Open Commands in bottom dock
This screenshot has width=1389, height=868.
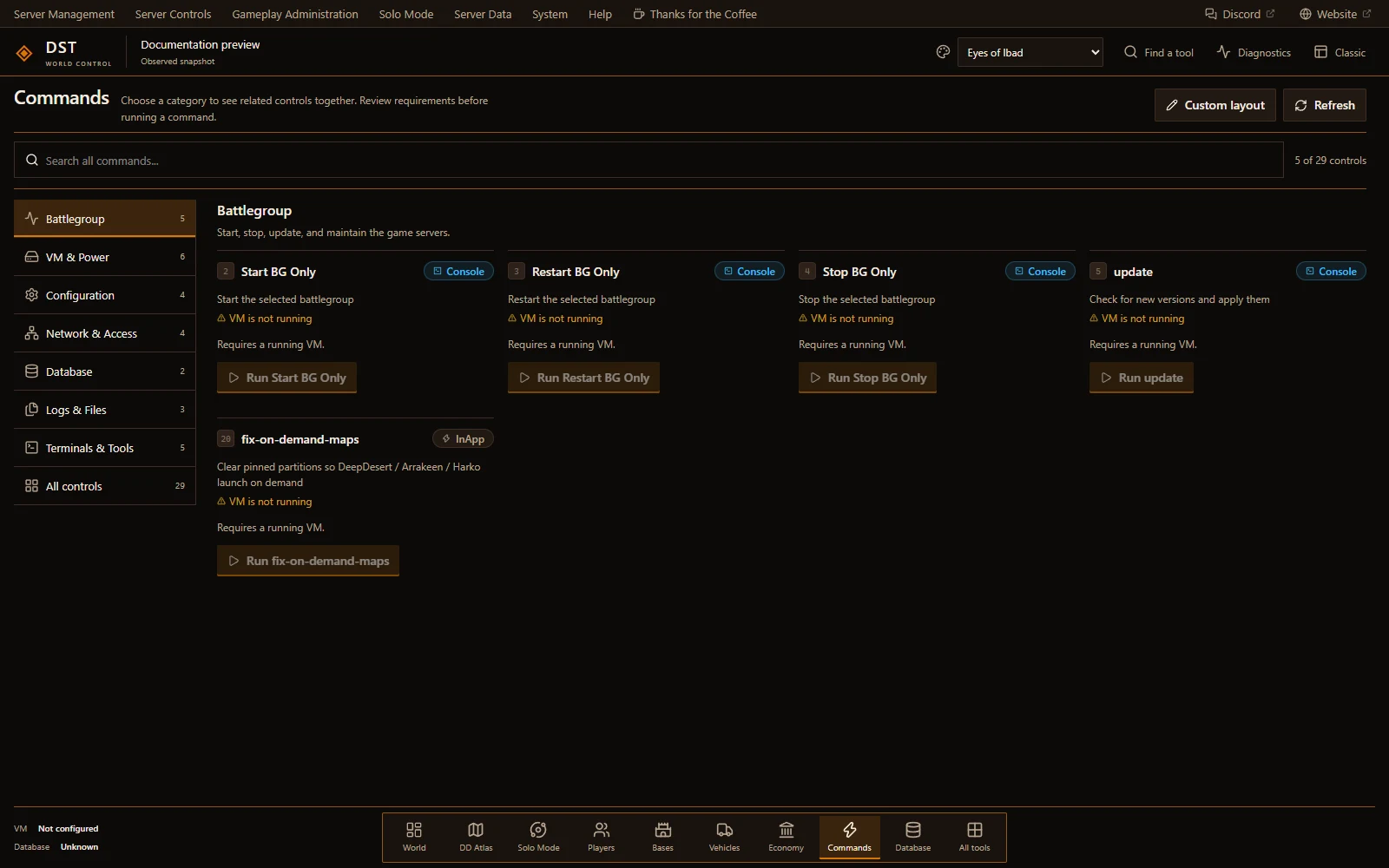[x=849, y=837]
